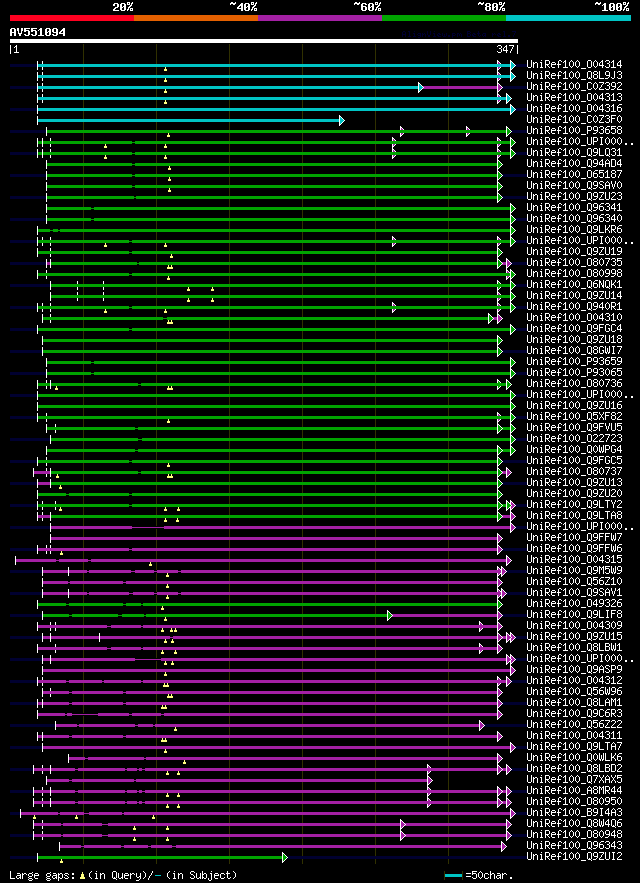Select the UniRef100_O22723 label
Image resolution: width=640 pixels, height=883 pixels.
point(574,439)
